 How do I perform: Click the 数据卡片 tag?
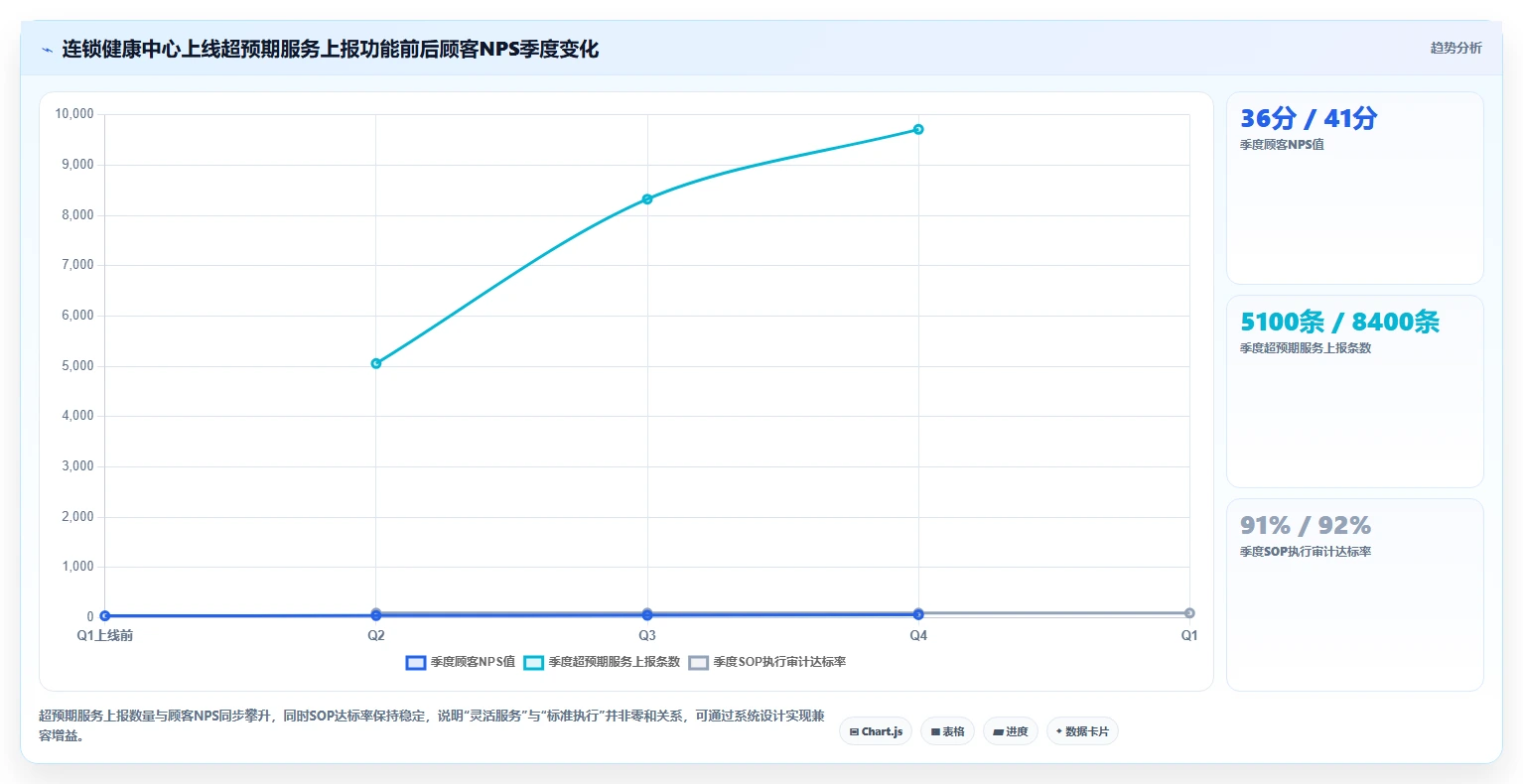click(x=1082, y=731)
